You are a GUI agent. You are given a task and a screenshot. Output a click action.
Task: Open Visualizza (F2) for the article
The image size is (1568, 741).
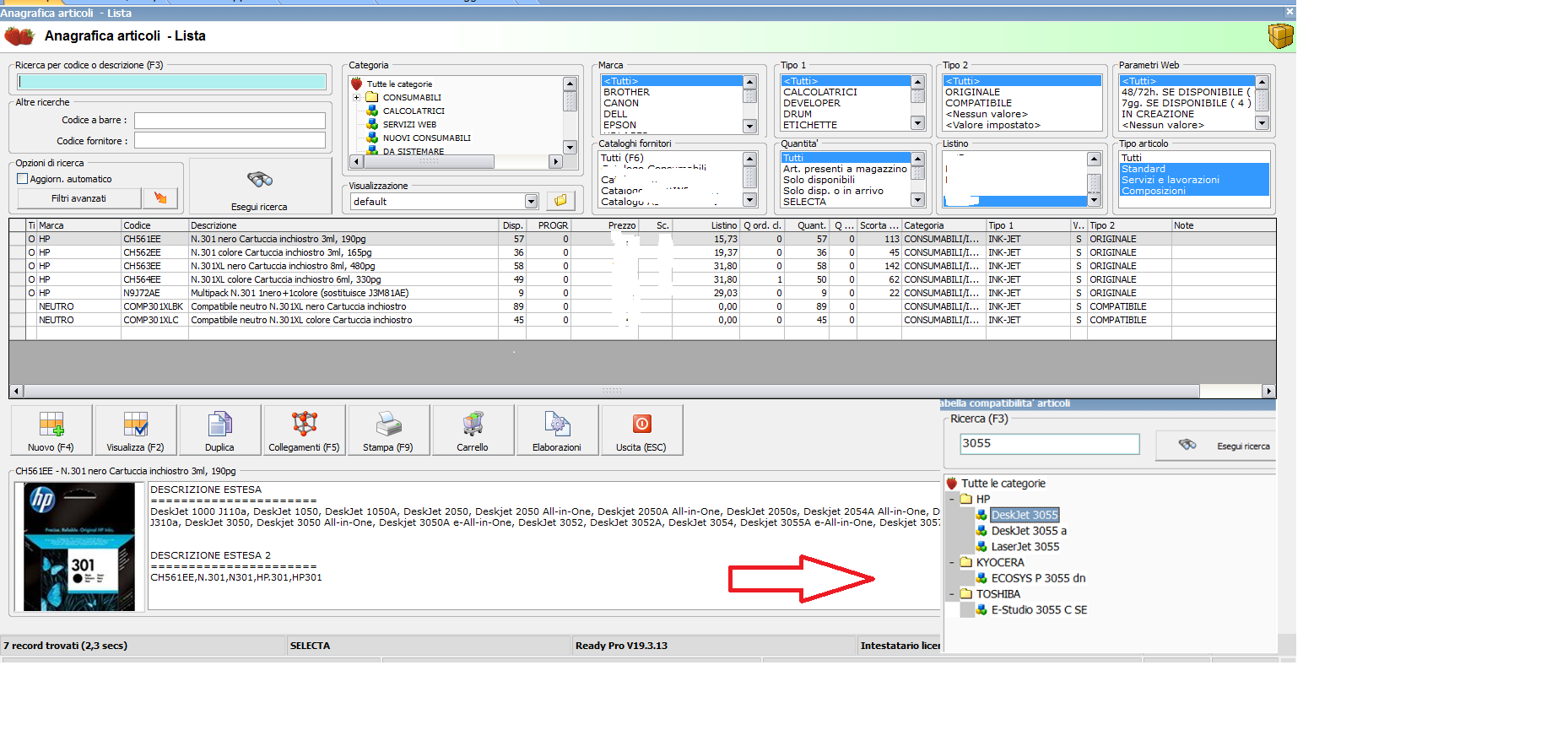point(136,430)
